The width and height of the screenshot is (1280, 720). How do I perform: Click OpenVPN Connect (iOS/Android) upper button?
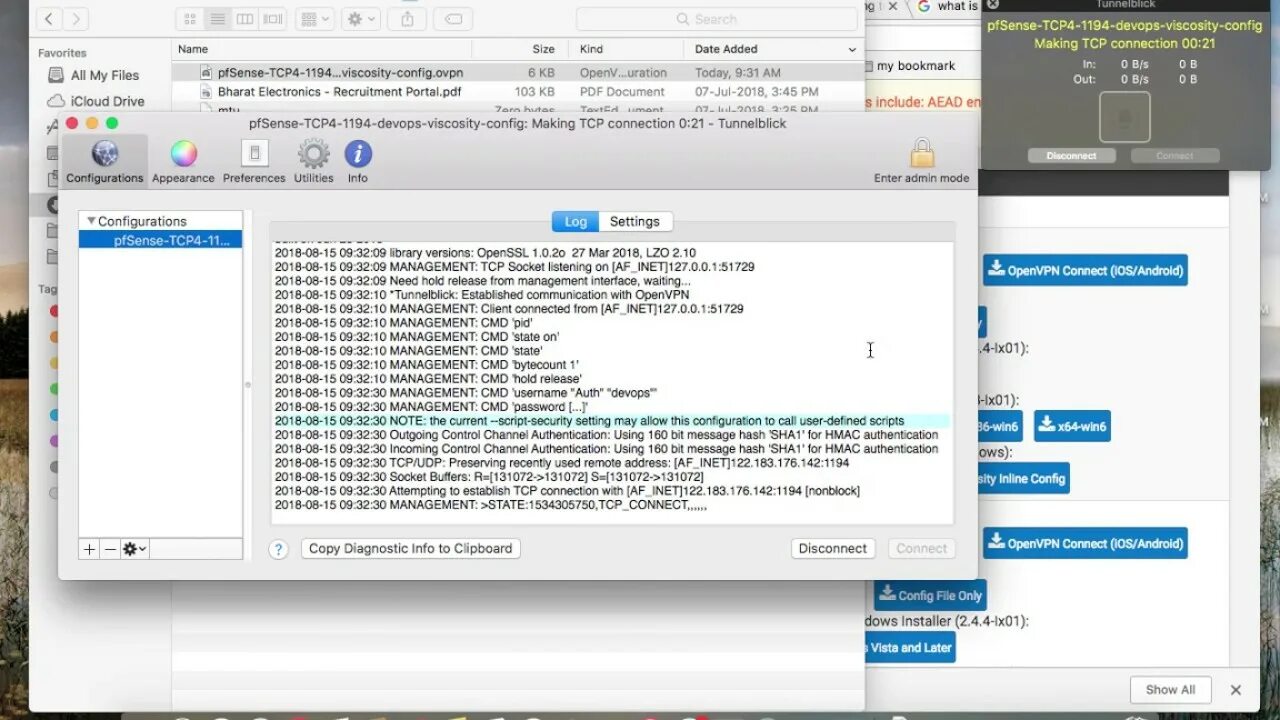[x=1085, y=270]
